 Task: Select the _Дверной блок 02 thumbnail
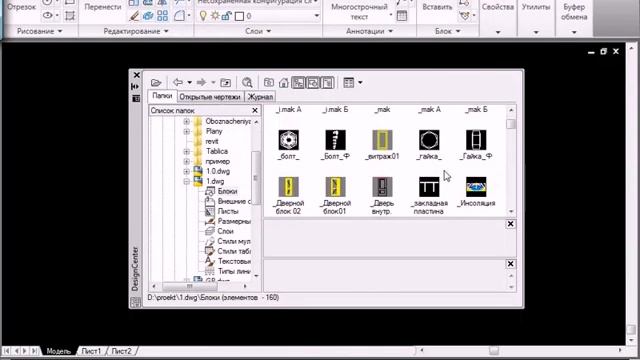click(289, 187)
